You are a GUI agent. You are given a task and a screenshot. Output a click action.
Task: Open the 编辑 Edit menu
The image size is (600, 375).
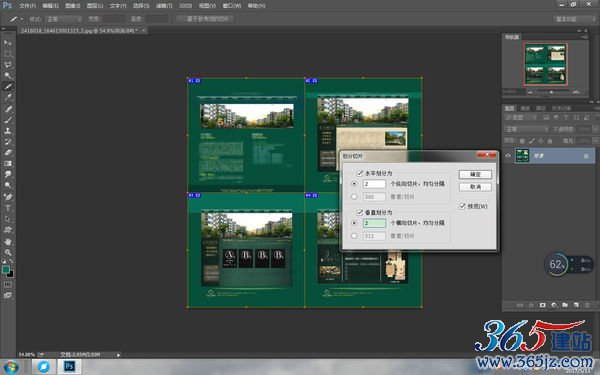50,6
